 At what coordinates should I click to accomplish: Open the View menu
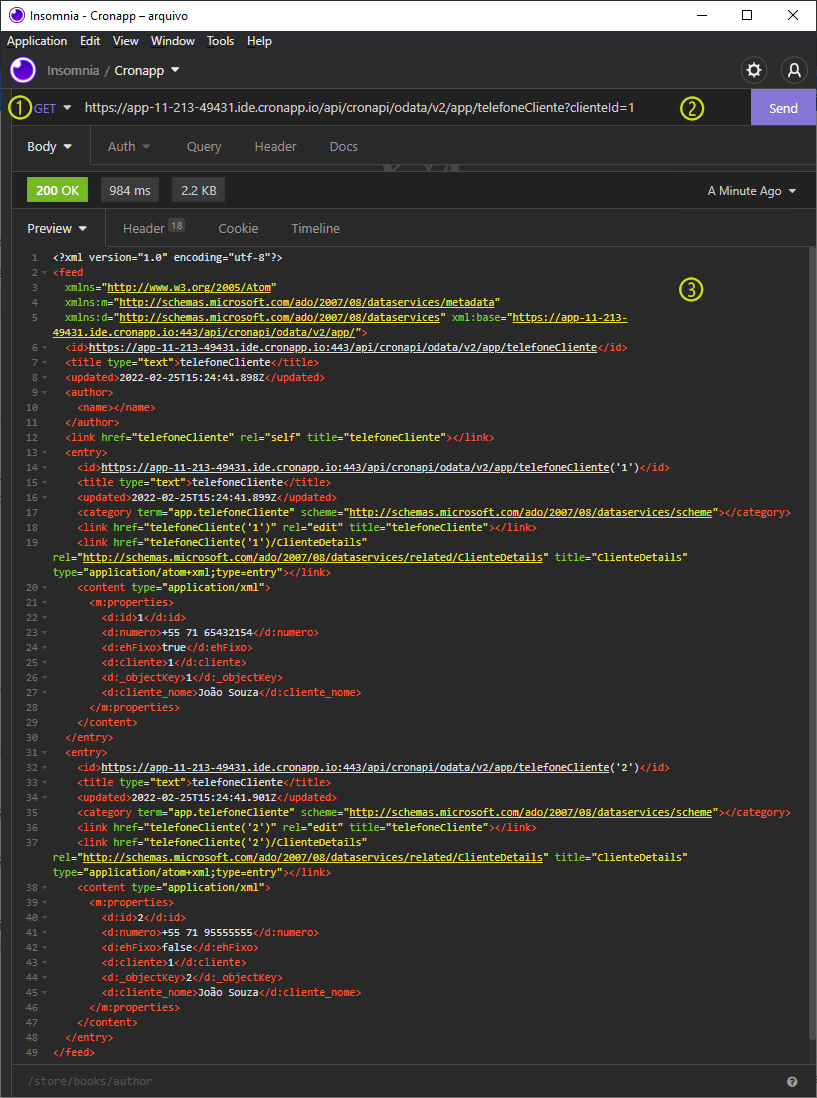[125, 41]
